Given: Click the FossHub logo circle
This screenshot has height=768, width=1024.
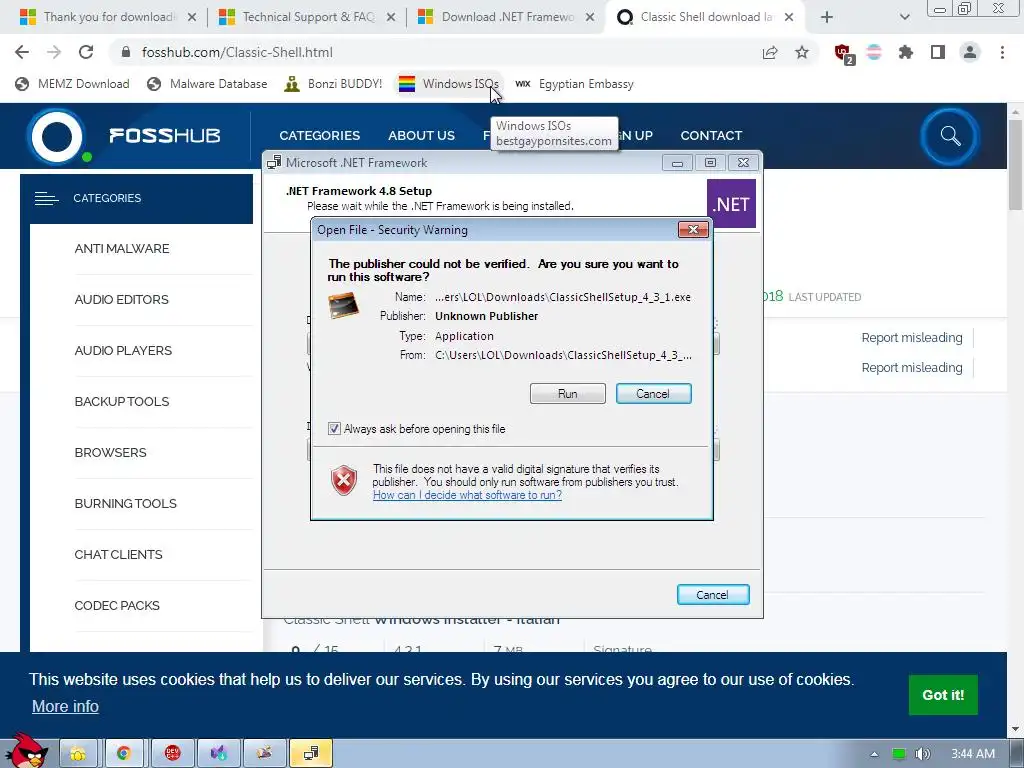Looking at the screenshot, I should click(x=57, y=136).
